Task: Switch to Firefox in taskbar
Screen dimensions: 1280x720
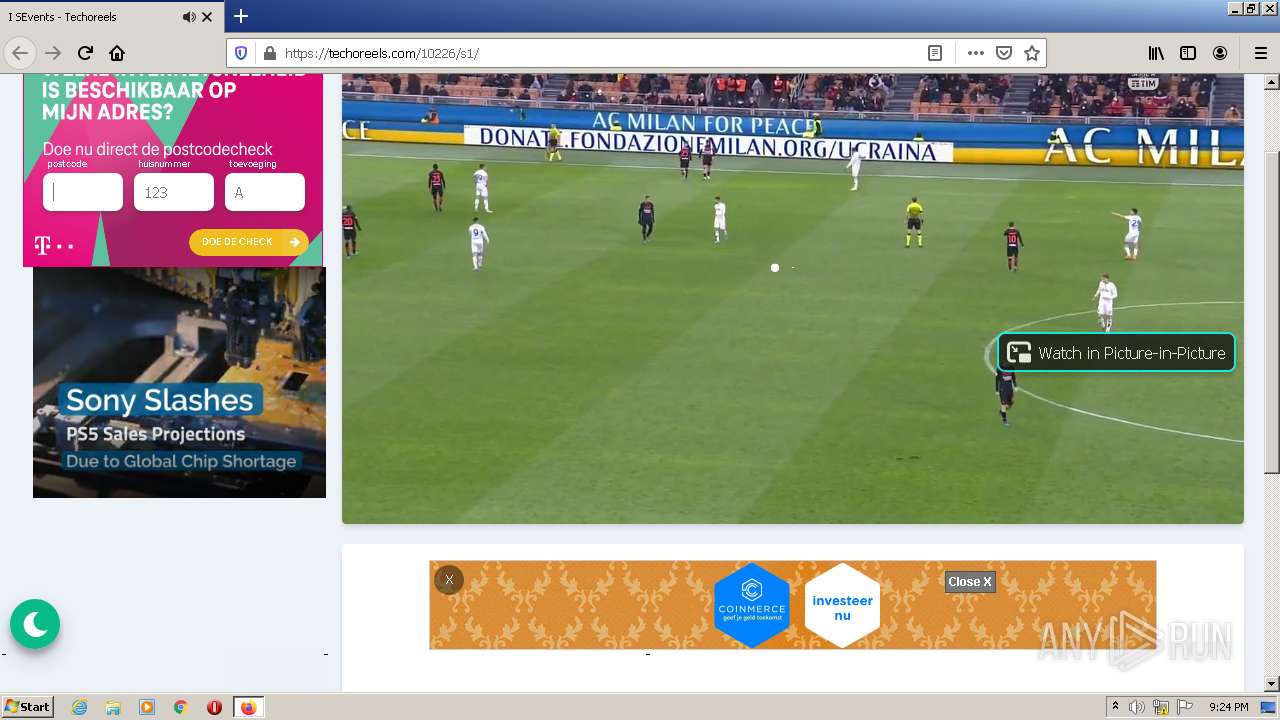Action: 248,707
